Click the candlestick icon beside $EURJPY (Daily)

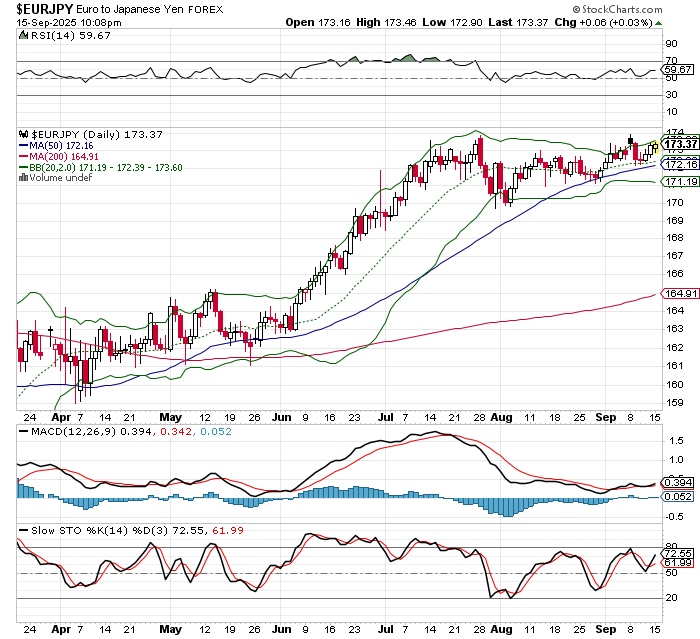[x=25, y=133]
